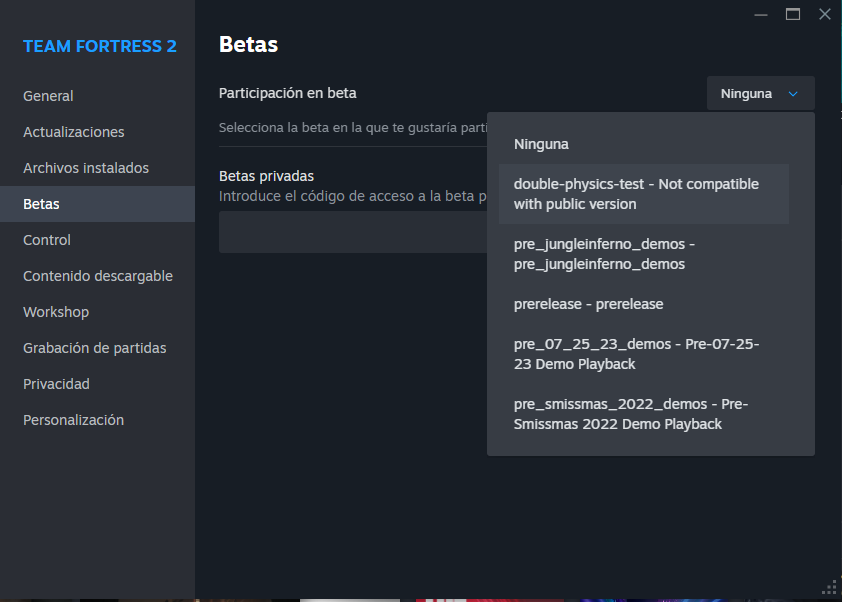The height and width of the screenshot is (602, 842).
Task: Go to Actualizaciones section
Action: [x=73, y=132]
